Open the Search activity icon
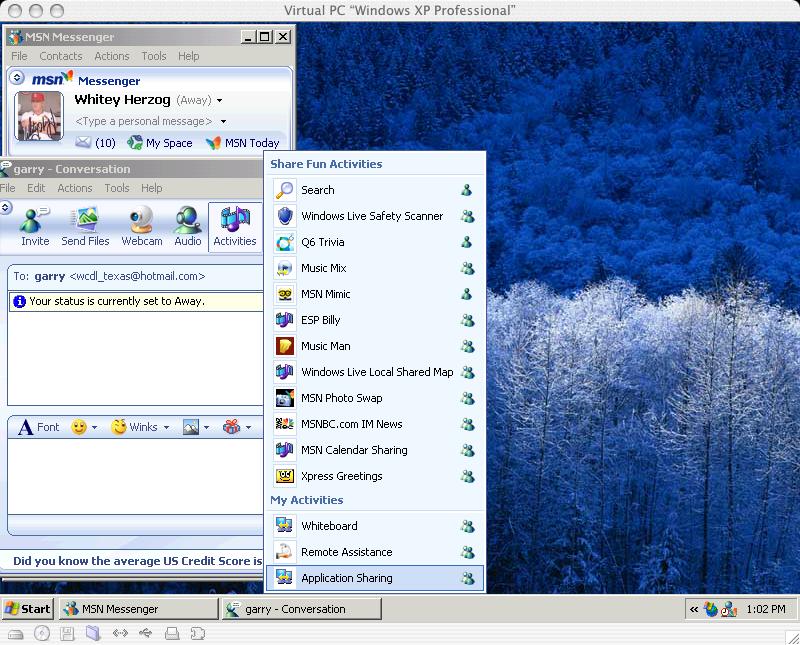Image resolution: width=800 pixels, height=645 pixels. point(285,190)
